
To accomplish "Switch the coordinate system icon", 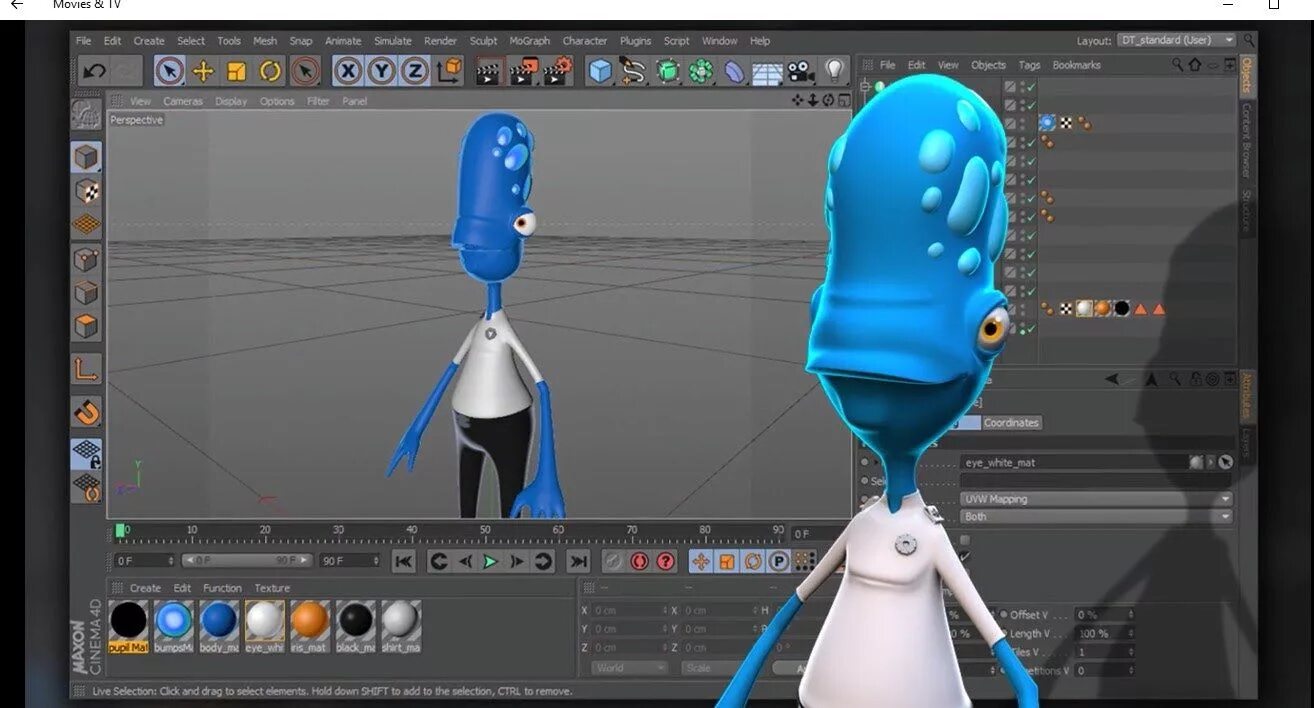I will click(449, 71).
